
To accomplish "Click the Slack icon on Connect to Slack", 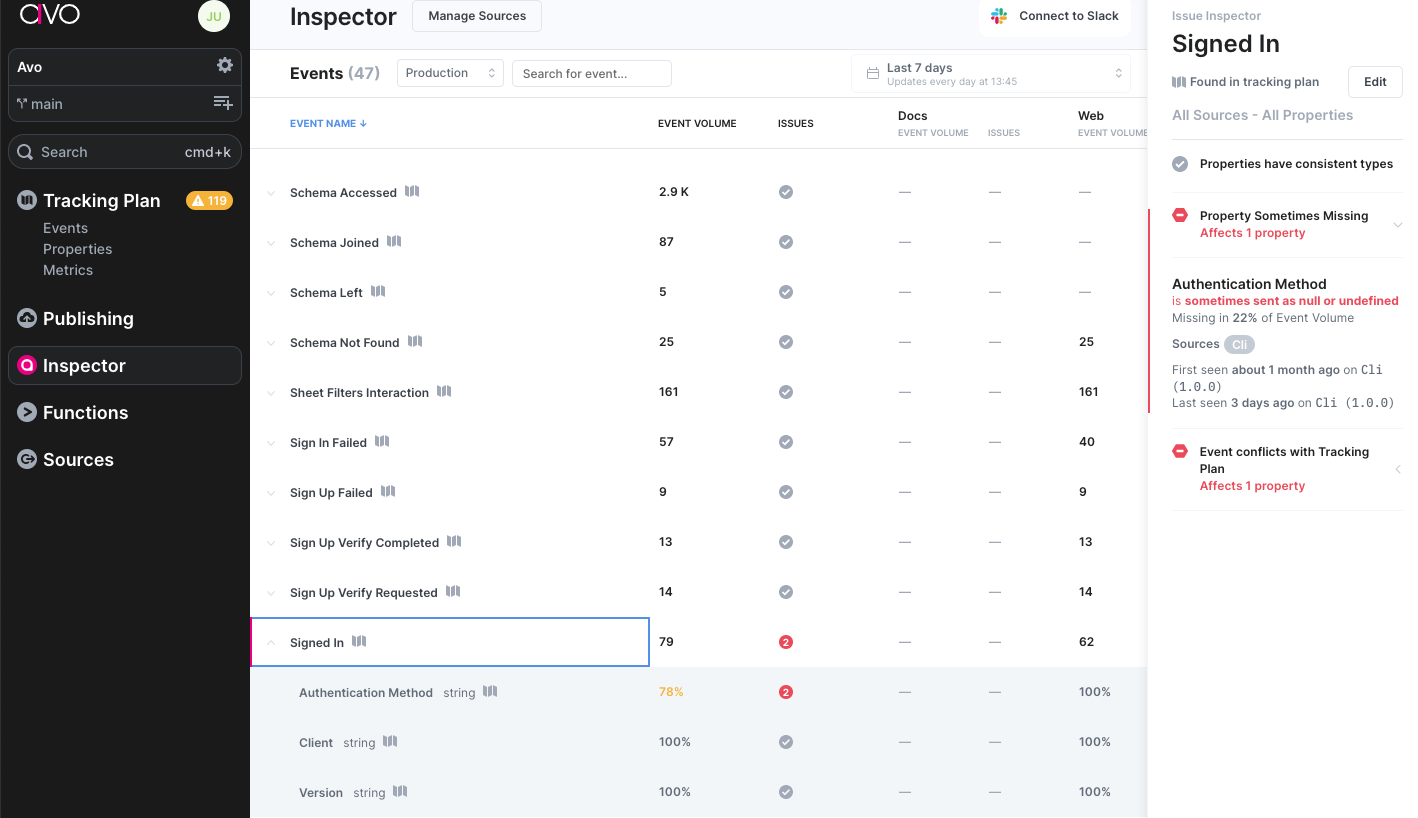I will 997,16.
